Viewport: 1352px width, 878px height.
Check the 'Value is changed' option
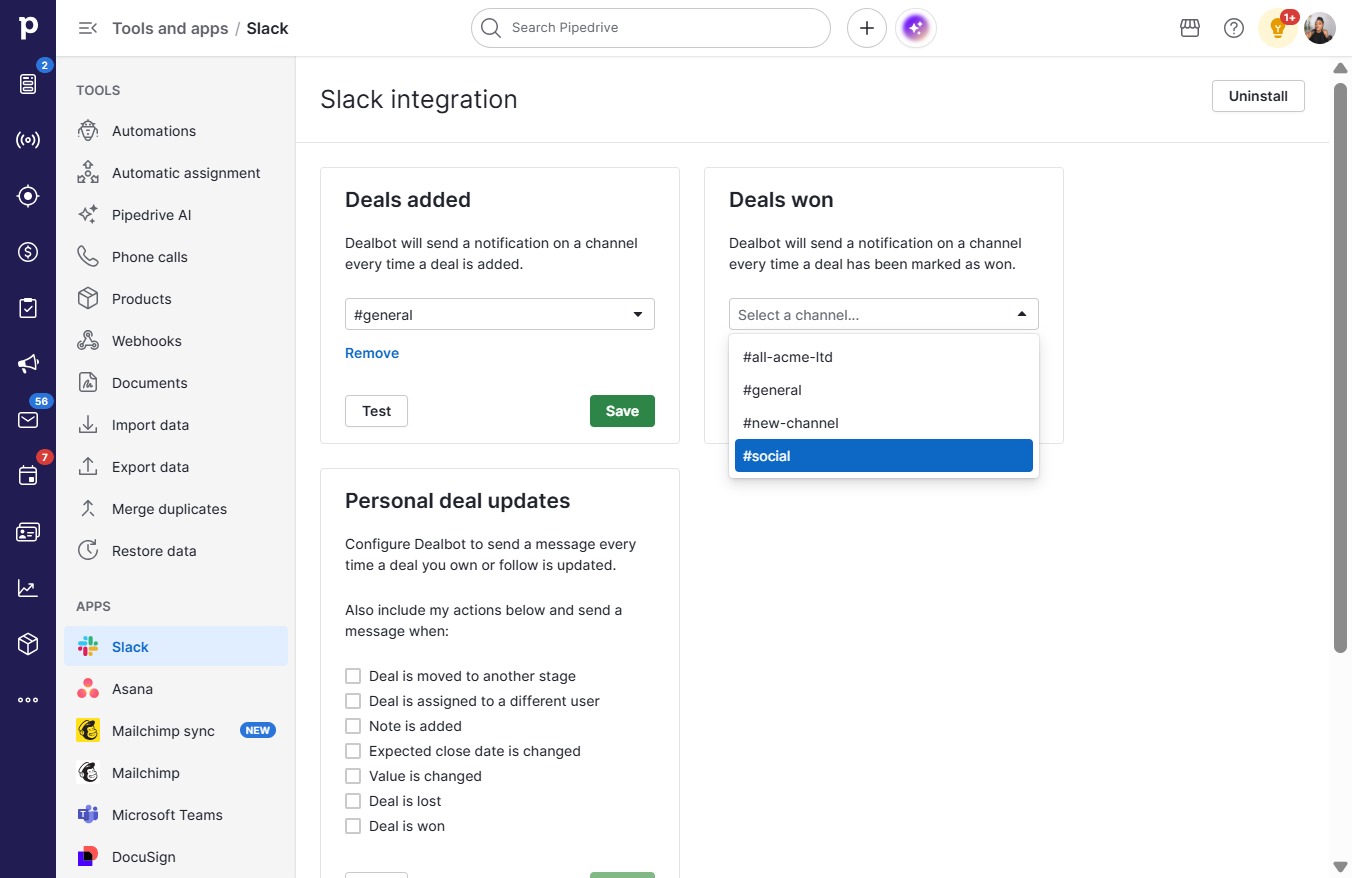(353, 776)
